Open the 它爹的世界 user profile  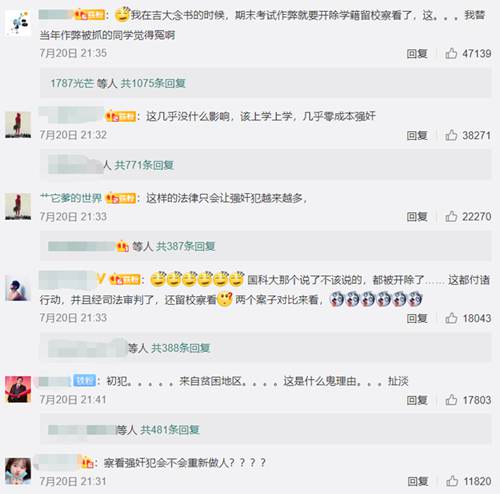tap(71, 198)
